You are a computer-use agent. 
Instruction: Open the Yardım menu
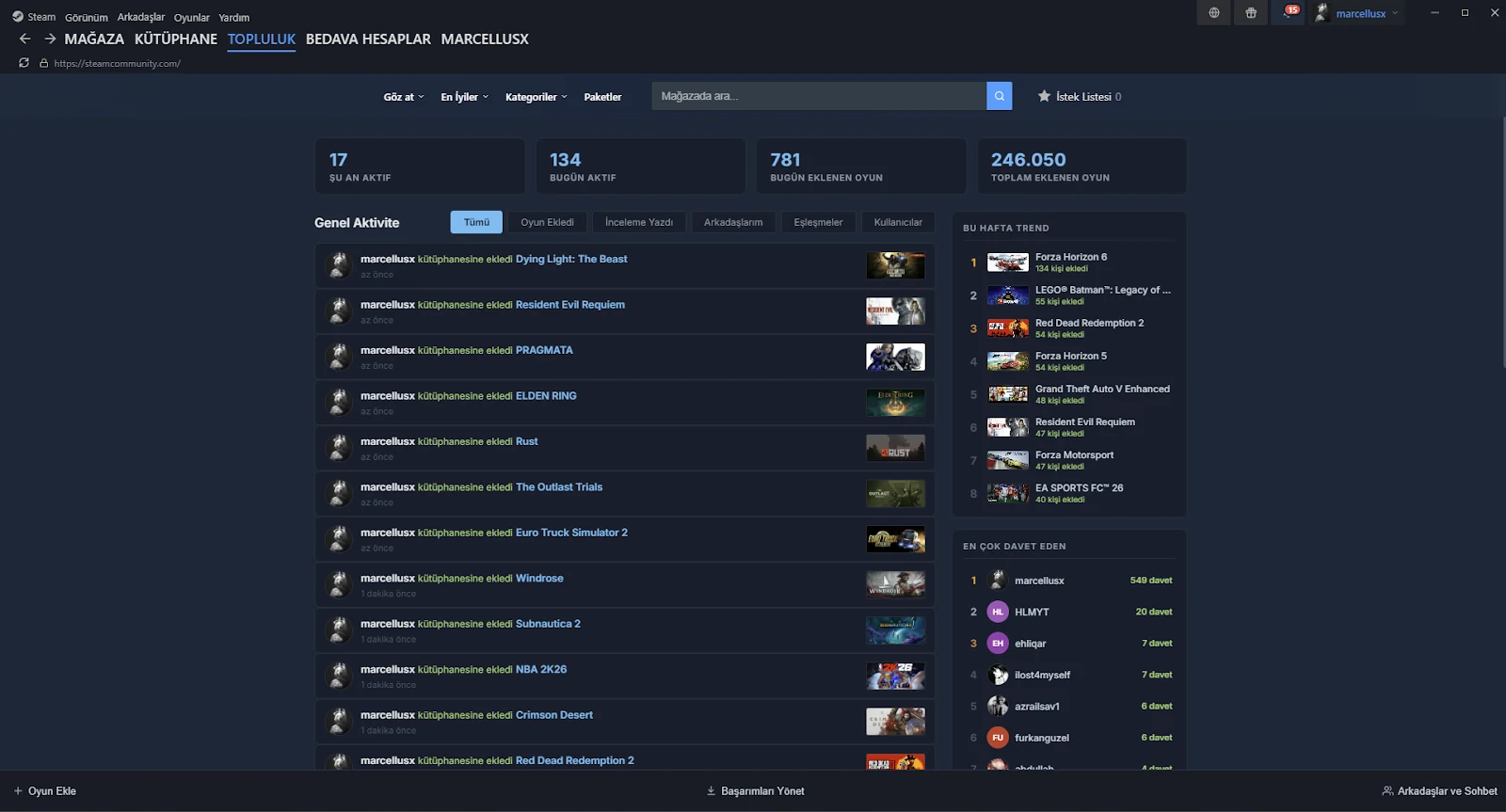point(234,17)
